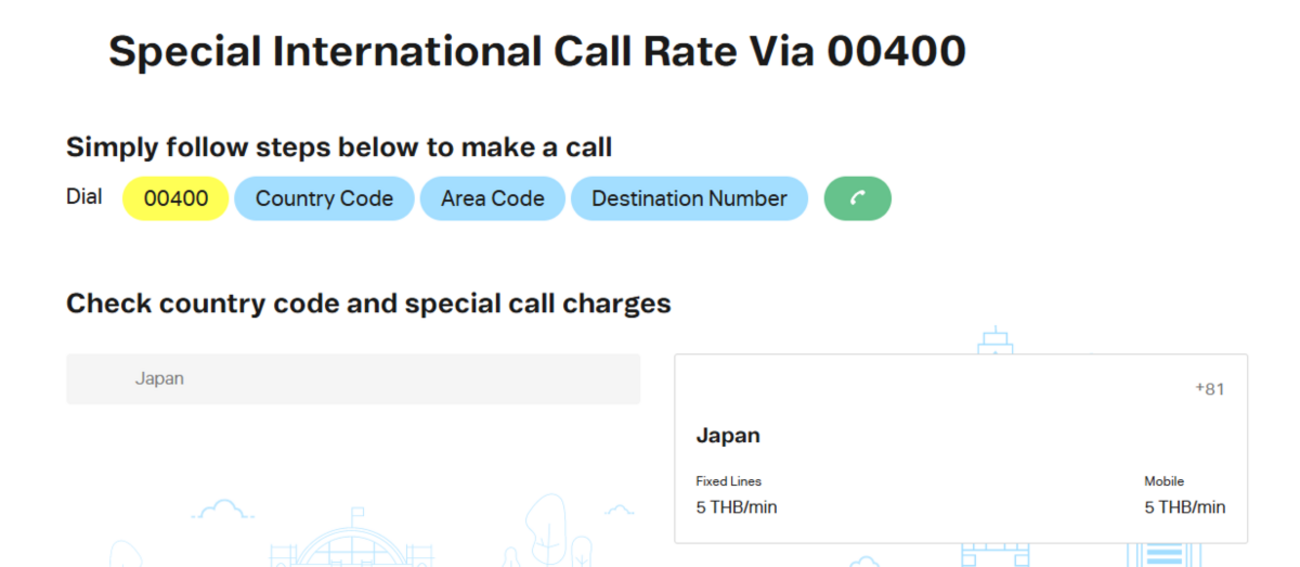Click the yellow 00400 prefix pill

176,199
